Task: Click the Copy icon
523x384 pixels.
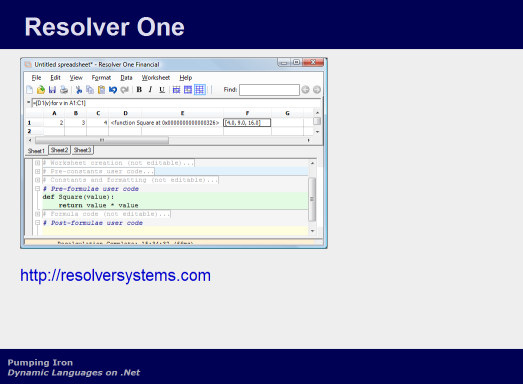Action: pyautogui.click(x=90, y=90)
